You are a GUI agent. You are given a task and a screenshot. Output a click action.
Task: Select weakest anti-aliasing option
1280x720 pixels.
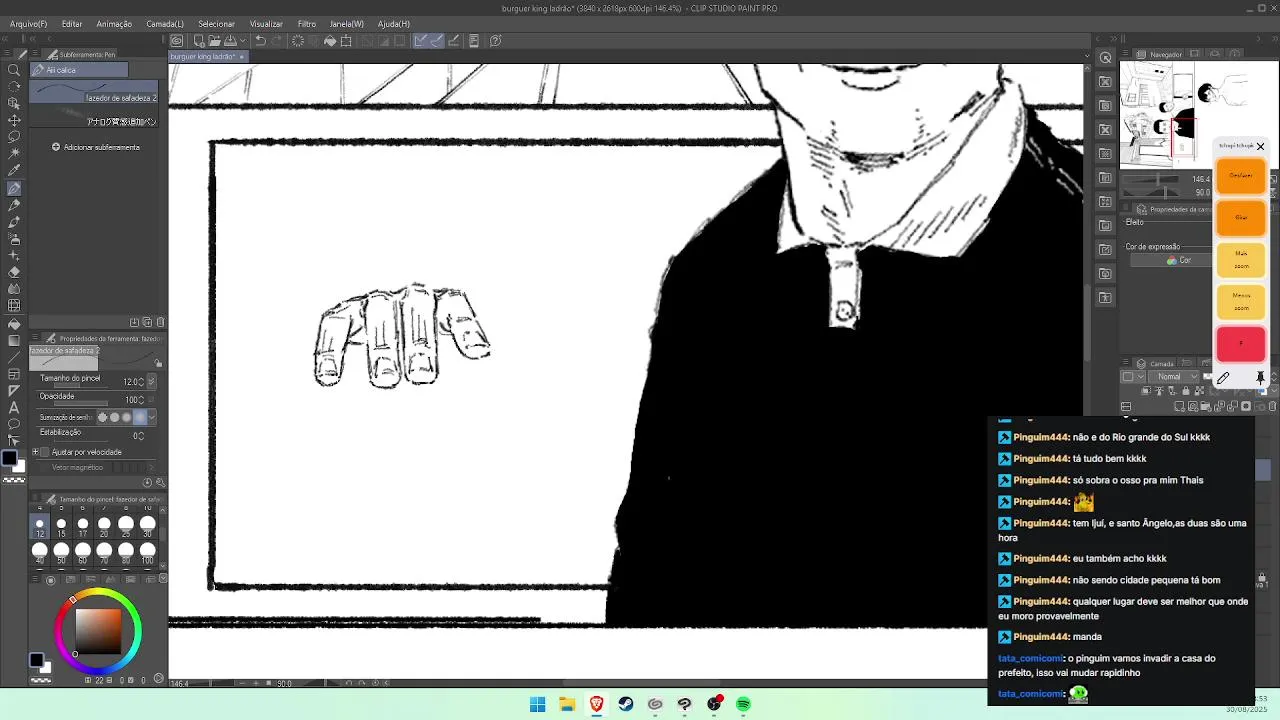(102, 417)
